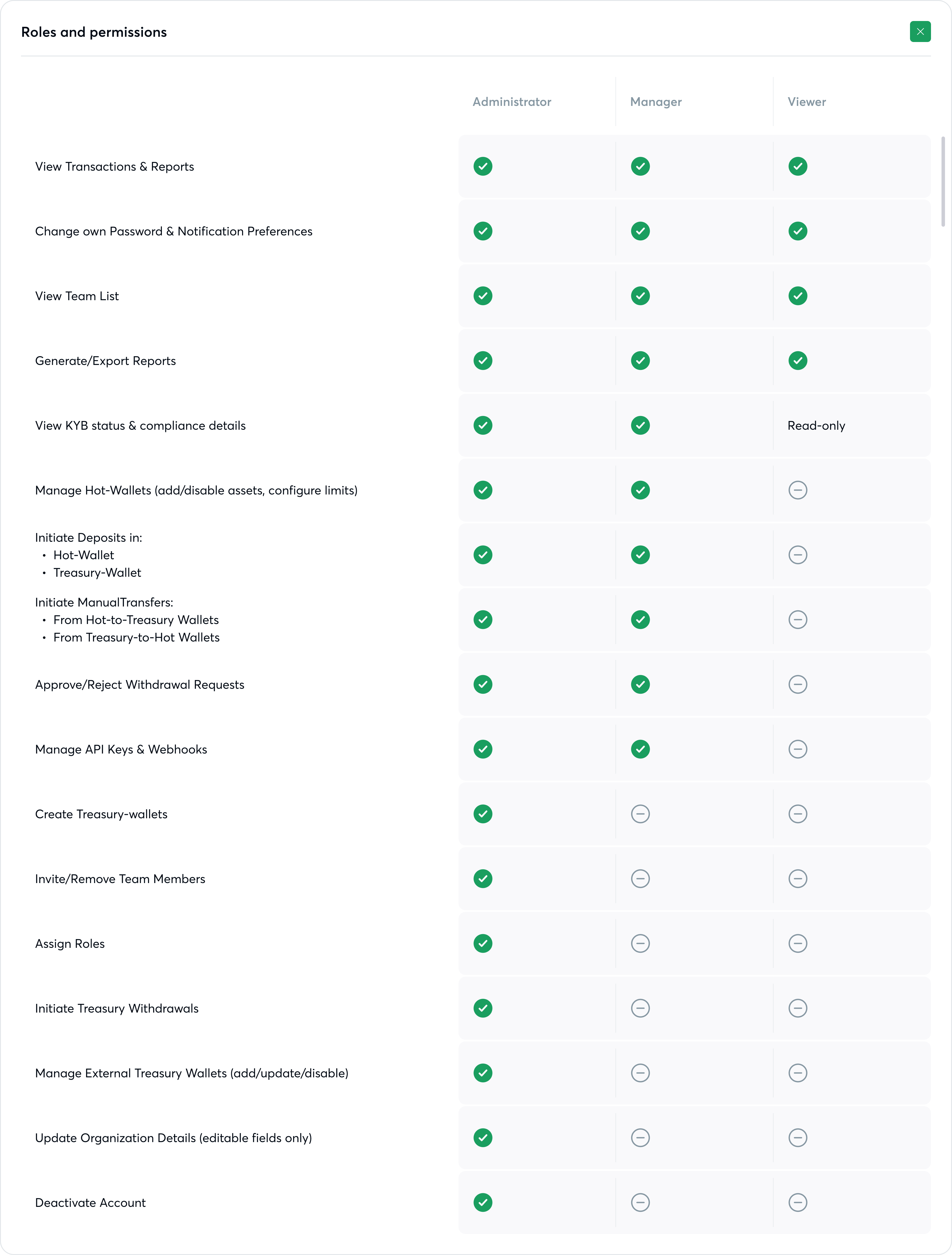
Task: Close the Roles and permissions dialog
Action: [920, 32]
